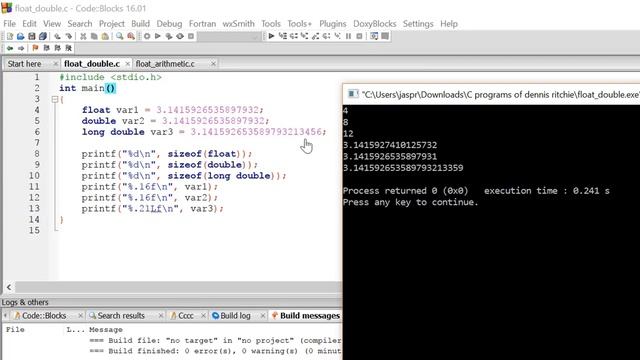The image size is (640, 360).
Task: Open the Build menu
Action: 140,24
